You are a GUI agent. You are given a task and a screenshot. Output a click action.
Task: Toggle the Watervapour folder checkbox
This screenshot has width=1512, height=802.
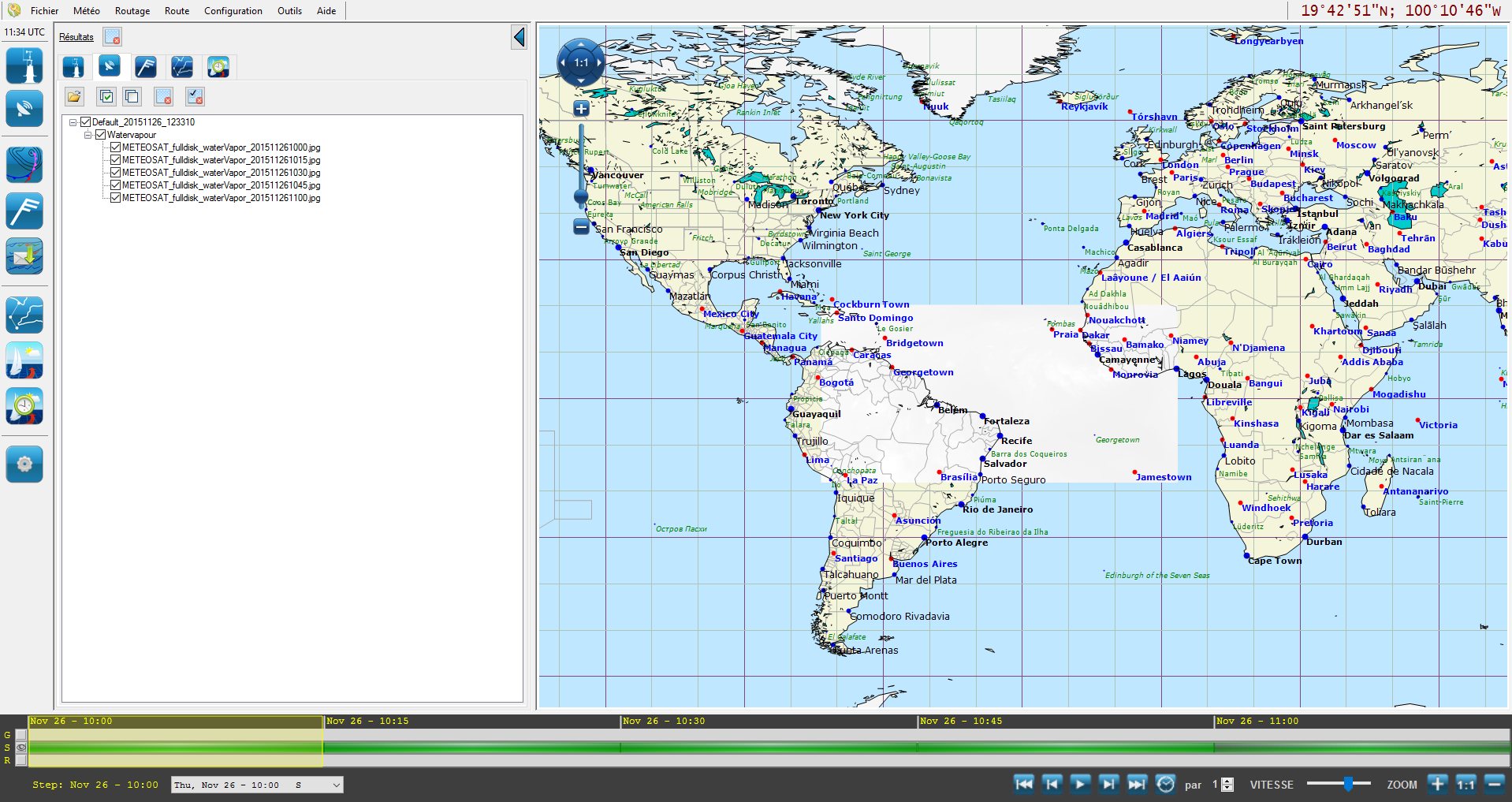pyautogui.click(x=100, y=135)
